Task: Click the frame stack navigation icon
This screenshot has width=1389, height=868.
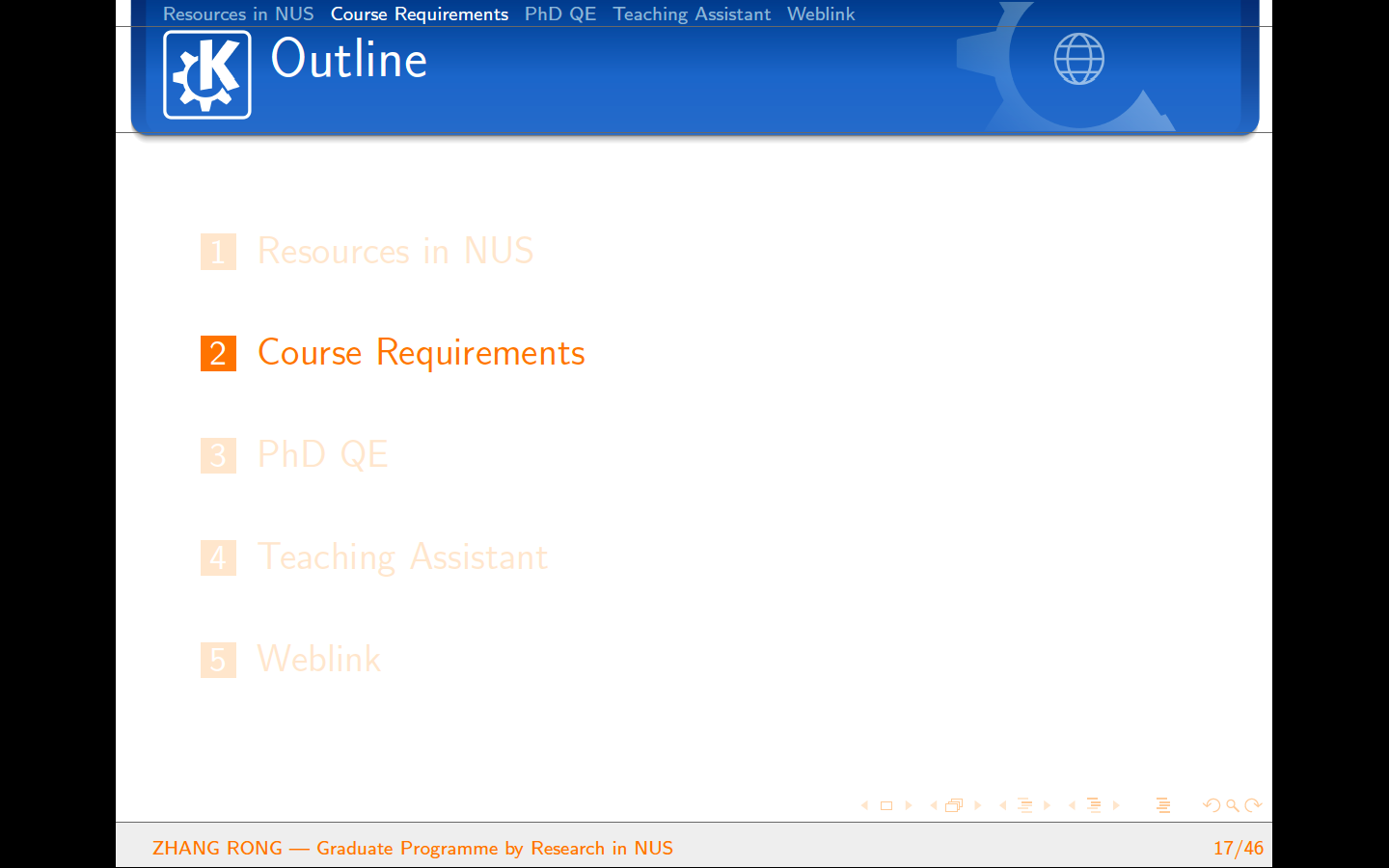Action: (x=954, y=805)
